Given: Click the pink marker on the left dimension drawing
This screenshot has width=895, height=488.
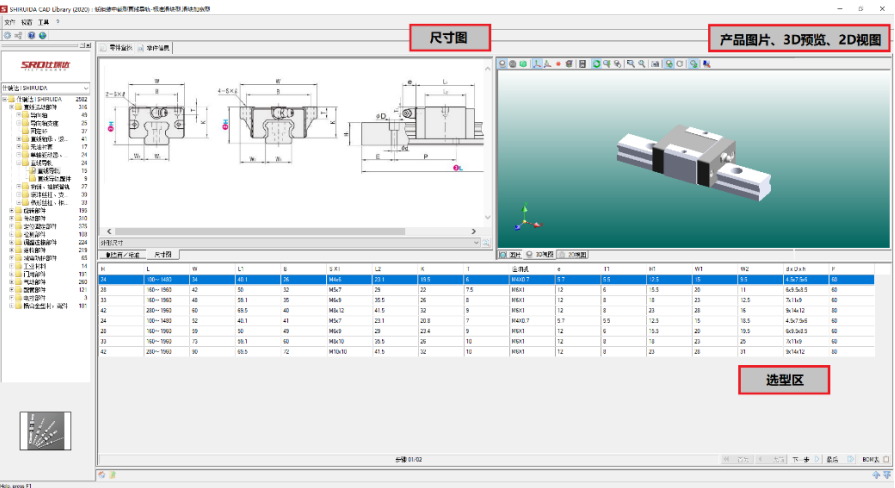Looking at the screenshot, I should pyautogui.click(x=110, y=126).
